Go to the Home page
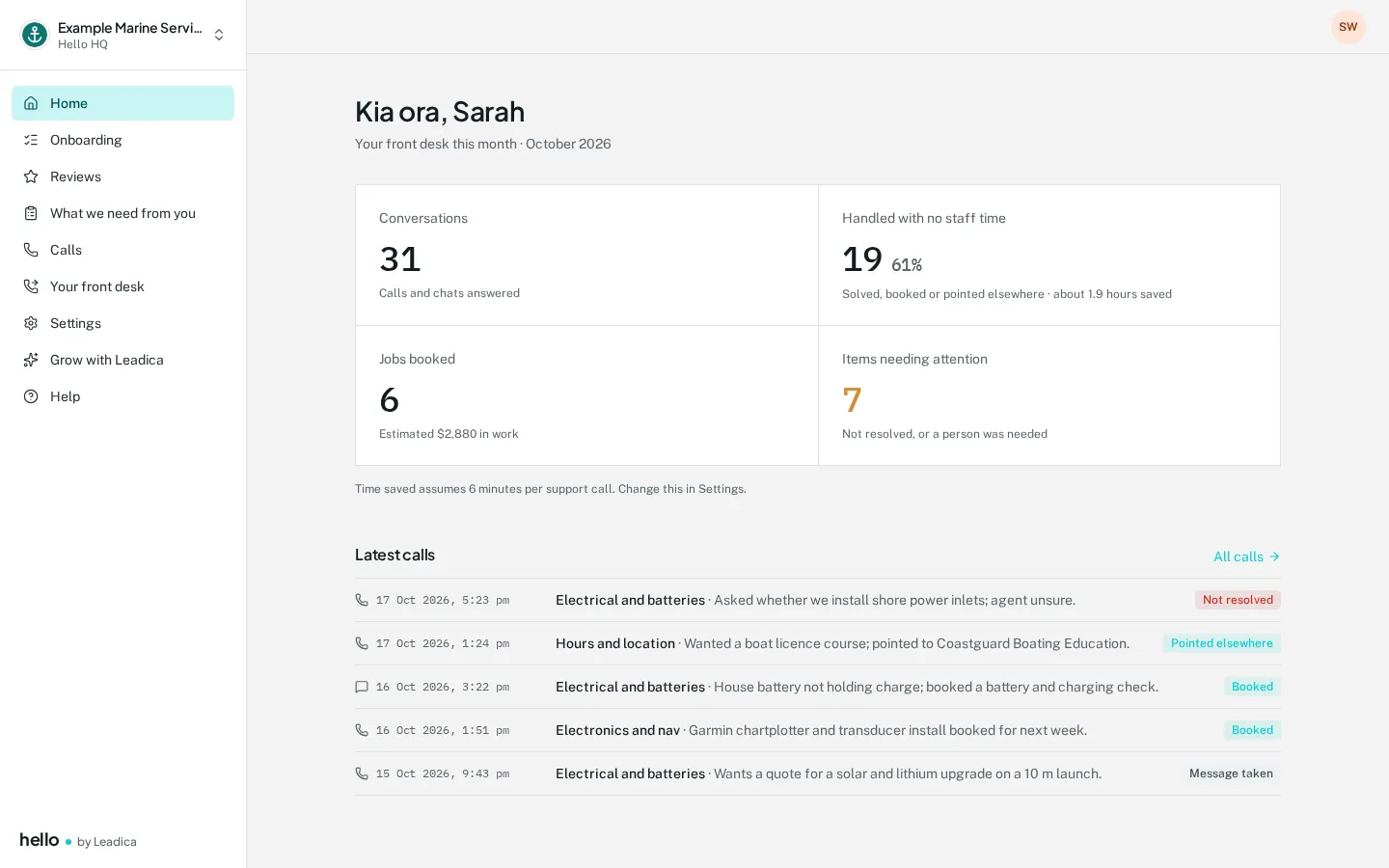 click(123, 103)
